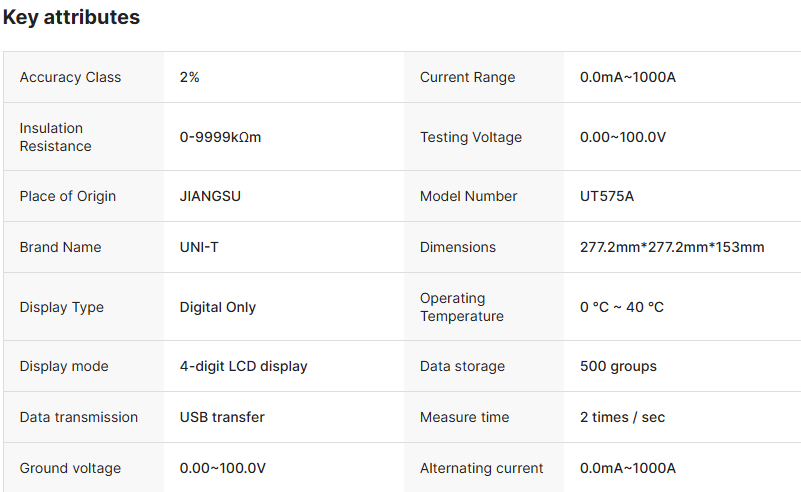Select the Place of Origin label
This screenshot has width=801, height=492.
[x=67, y=196]
